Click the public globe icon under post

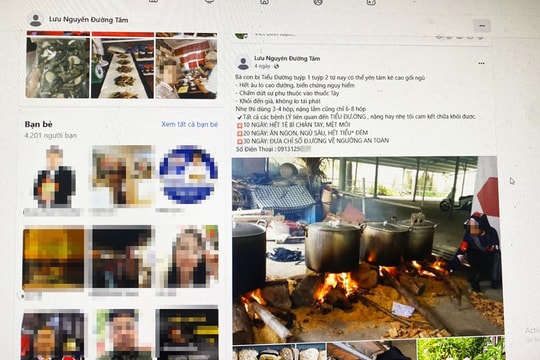click(x=276, y=66)
